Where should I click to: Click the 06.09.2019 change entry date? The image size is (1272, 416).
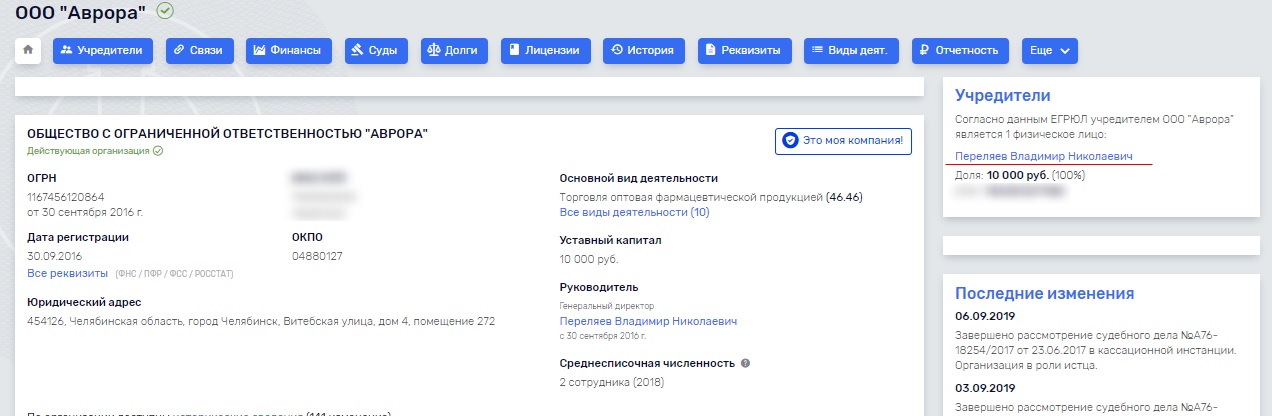(985, 315)
